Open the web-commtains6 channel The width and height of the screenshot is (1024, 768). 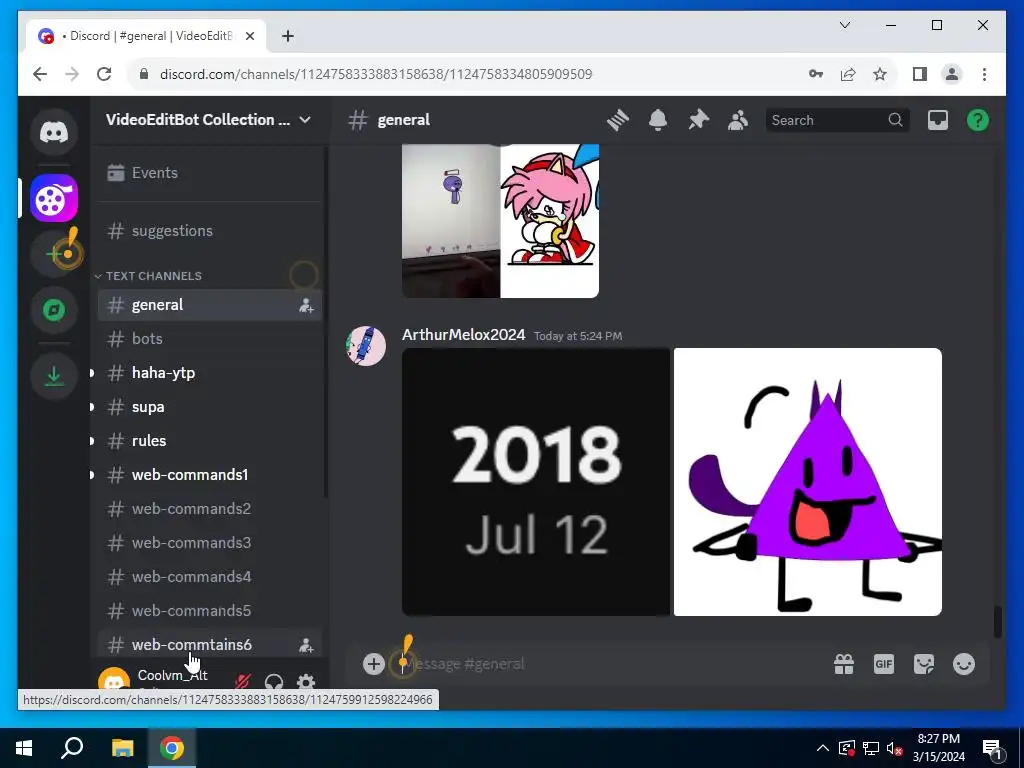click(x=209, y=645)
